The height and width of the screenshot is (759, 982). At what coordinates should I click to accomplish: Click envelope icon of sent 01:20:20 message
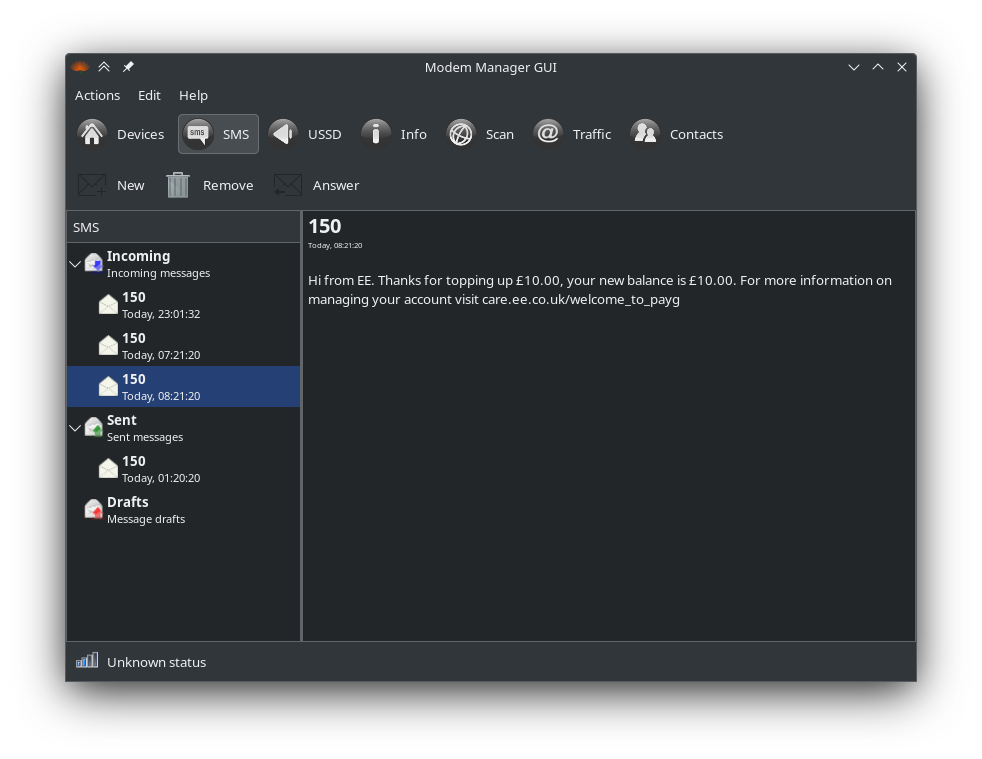[x=108, y=468]
